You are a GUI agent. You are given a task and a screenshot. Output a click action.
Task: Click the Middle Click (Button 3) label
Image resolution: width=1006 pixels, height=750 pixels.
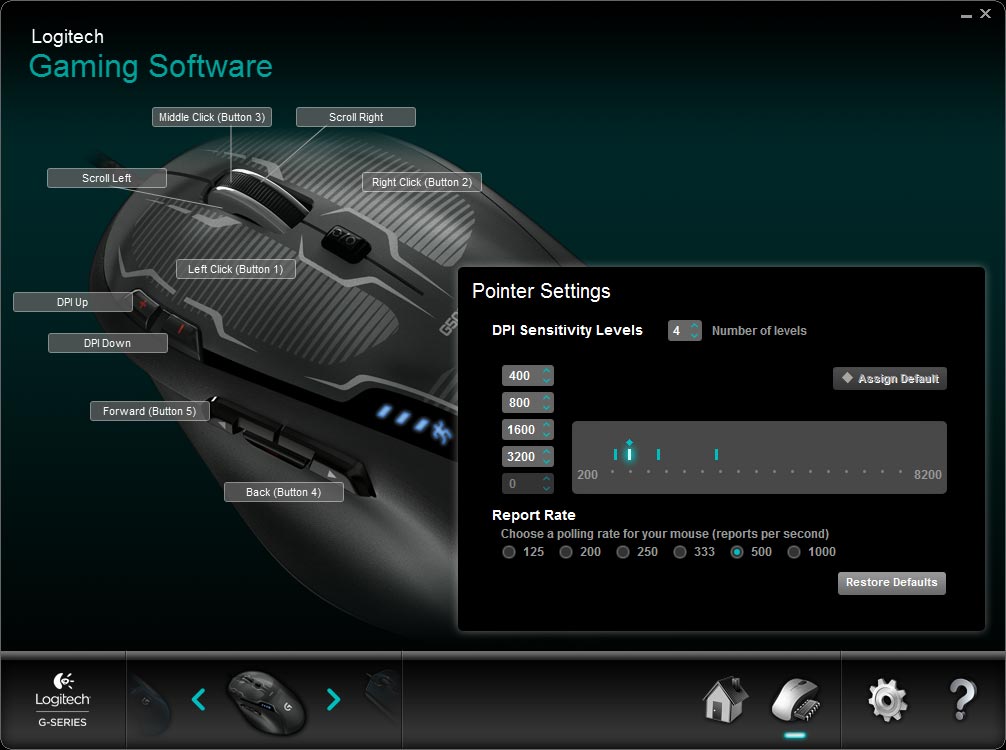pos(212,117)
